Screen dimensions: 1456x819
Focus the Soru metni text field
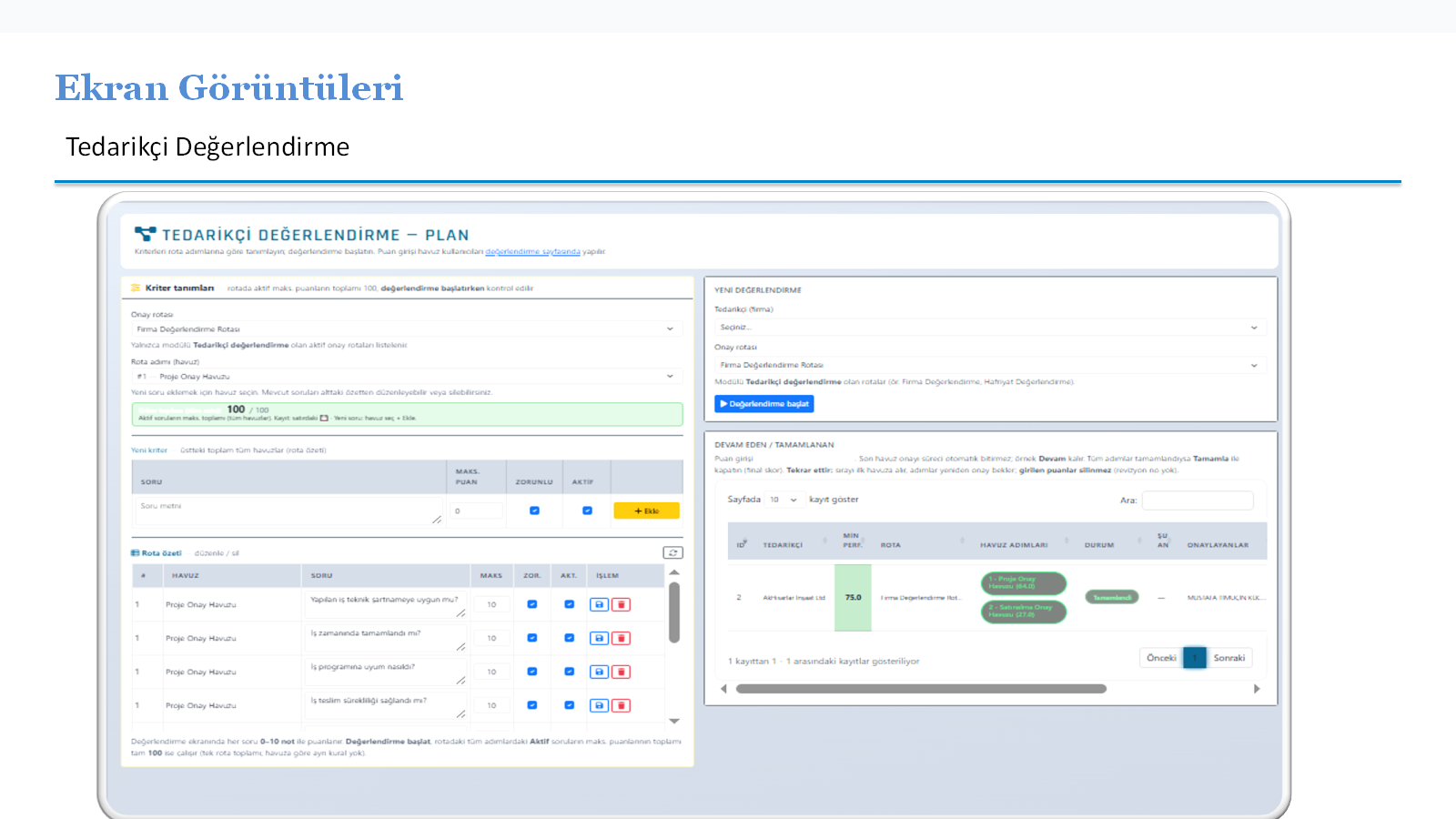point(288,511)
